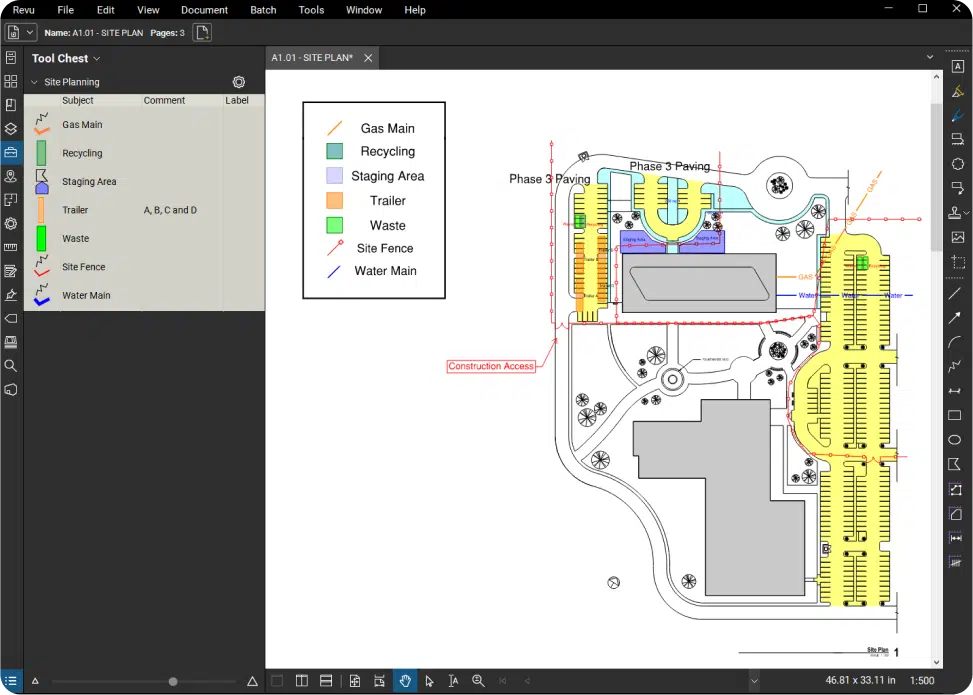Activate the Pan hand tool
Screen dimensions: 973x695
pyautogui.click(x=405, y=681)
